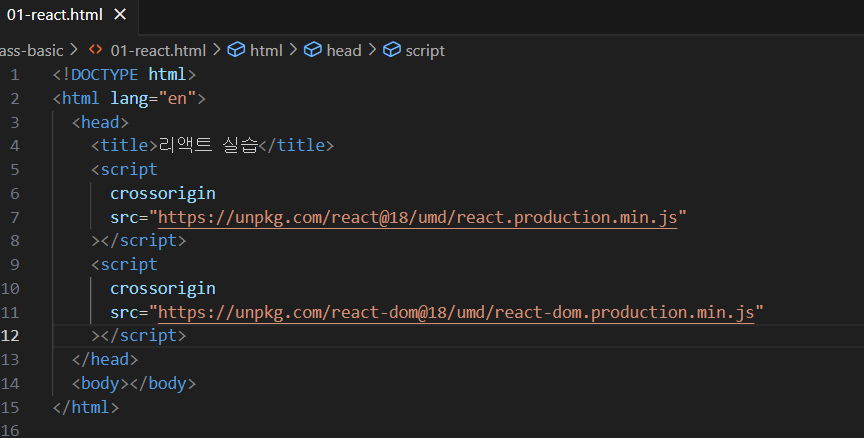The height and width of the screenshot is (438, 864).
Task: Click the closing </title> tag
Action: click(296, 145)
